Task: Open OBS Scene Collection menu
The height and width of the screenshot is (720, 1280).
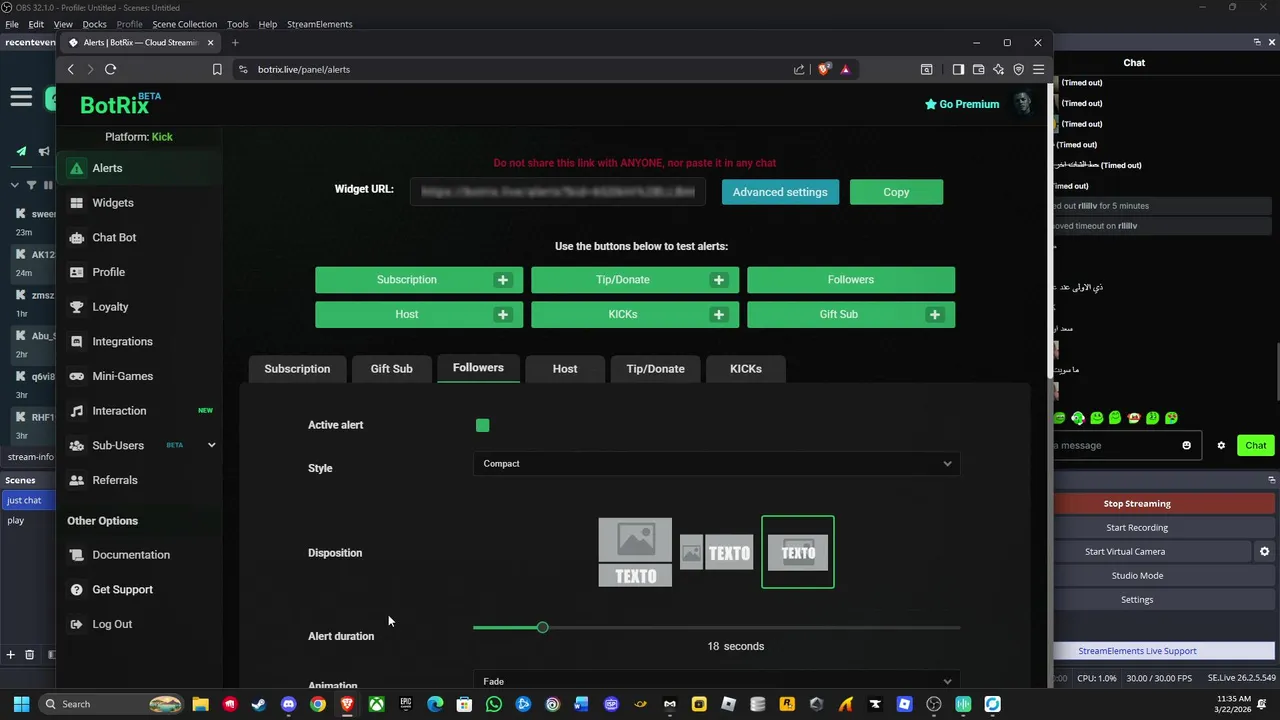Action: (184, 24)
